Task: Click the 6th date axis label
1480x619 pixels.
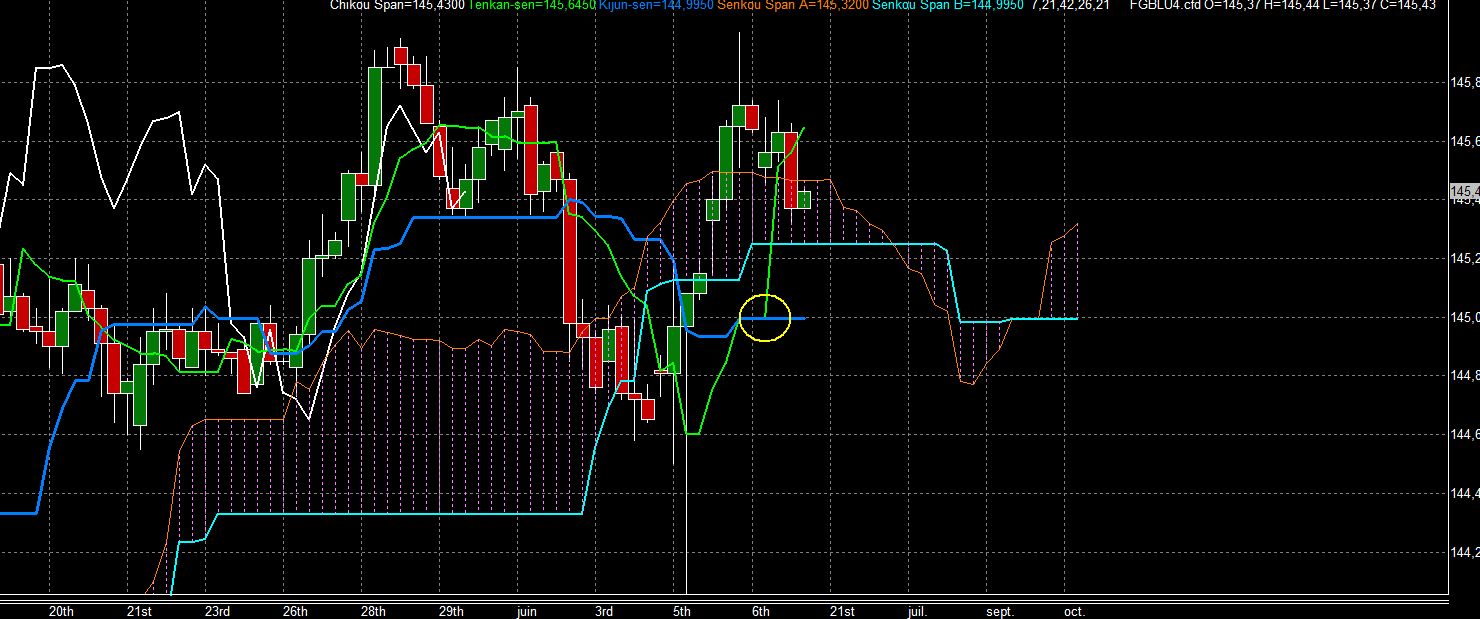Action: pos(759,611)
